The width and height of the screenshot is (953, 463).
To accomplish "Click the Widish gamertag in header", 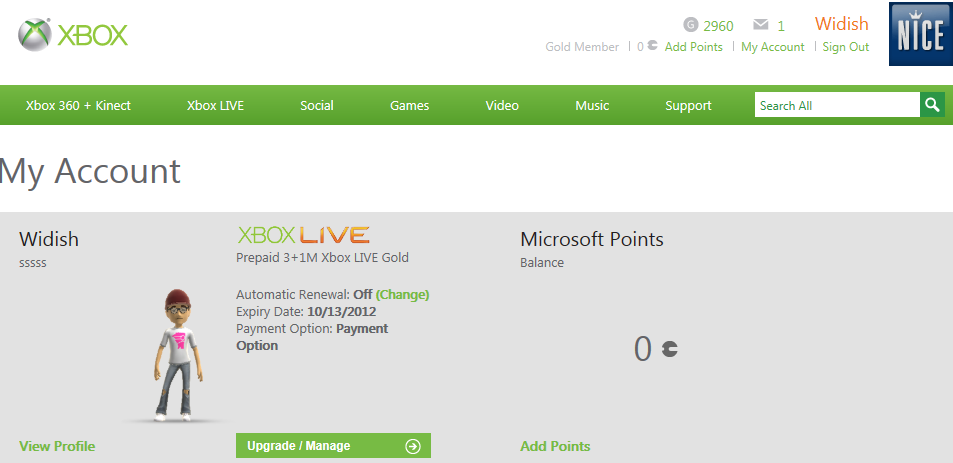I will click(x=841, y=24).
